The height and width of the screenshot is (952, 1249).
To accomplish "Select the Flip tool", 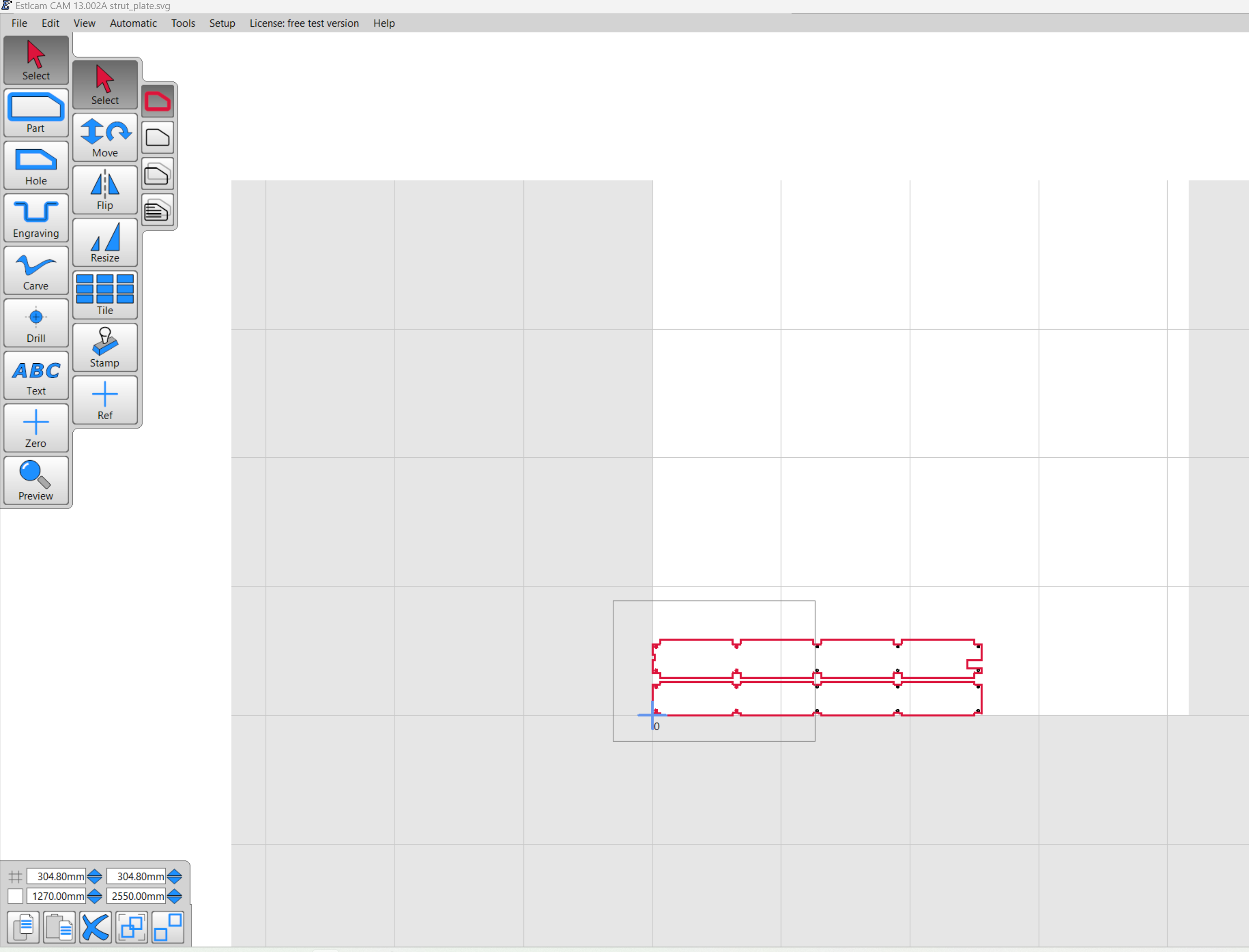I will coord(105,190).
